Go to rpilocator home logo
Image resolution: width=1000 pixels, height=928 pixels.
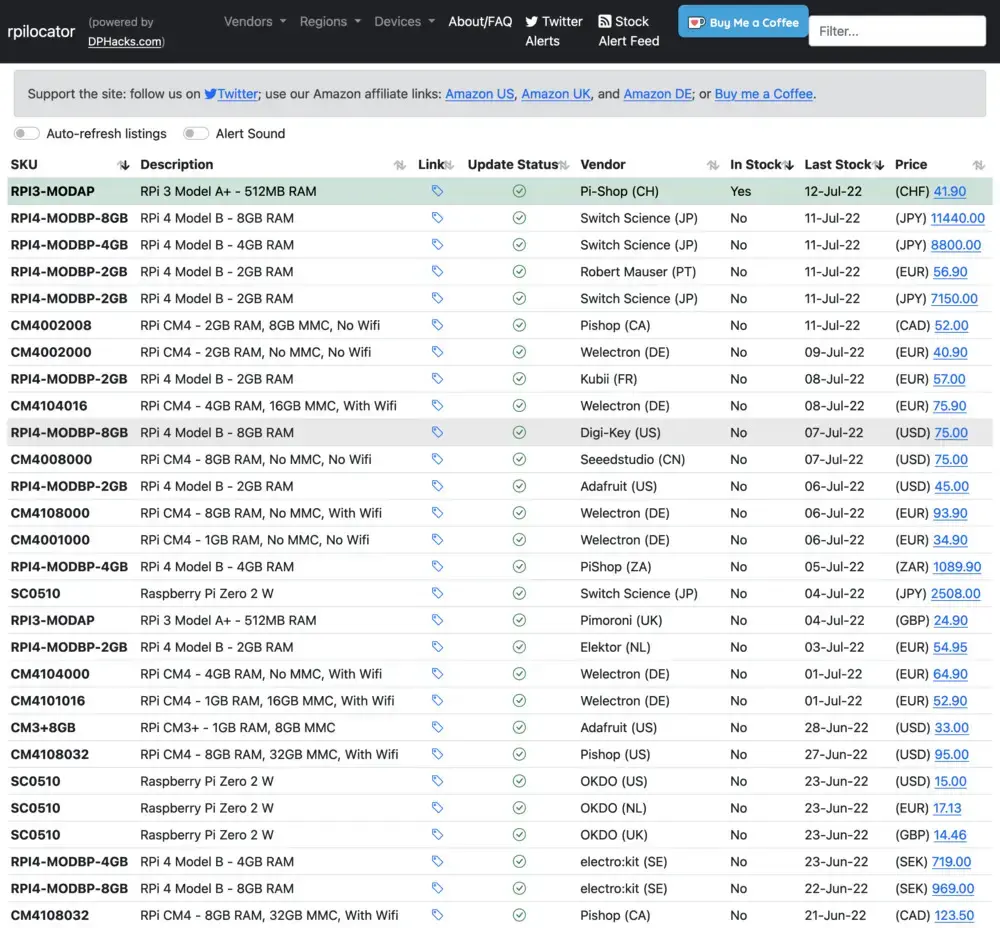[x=41, y=31]
